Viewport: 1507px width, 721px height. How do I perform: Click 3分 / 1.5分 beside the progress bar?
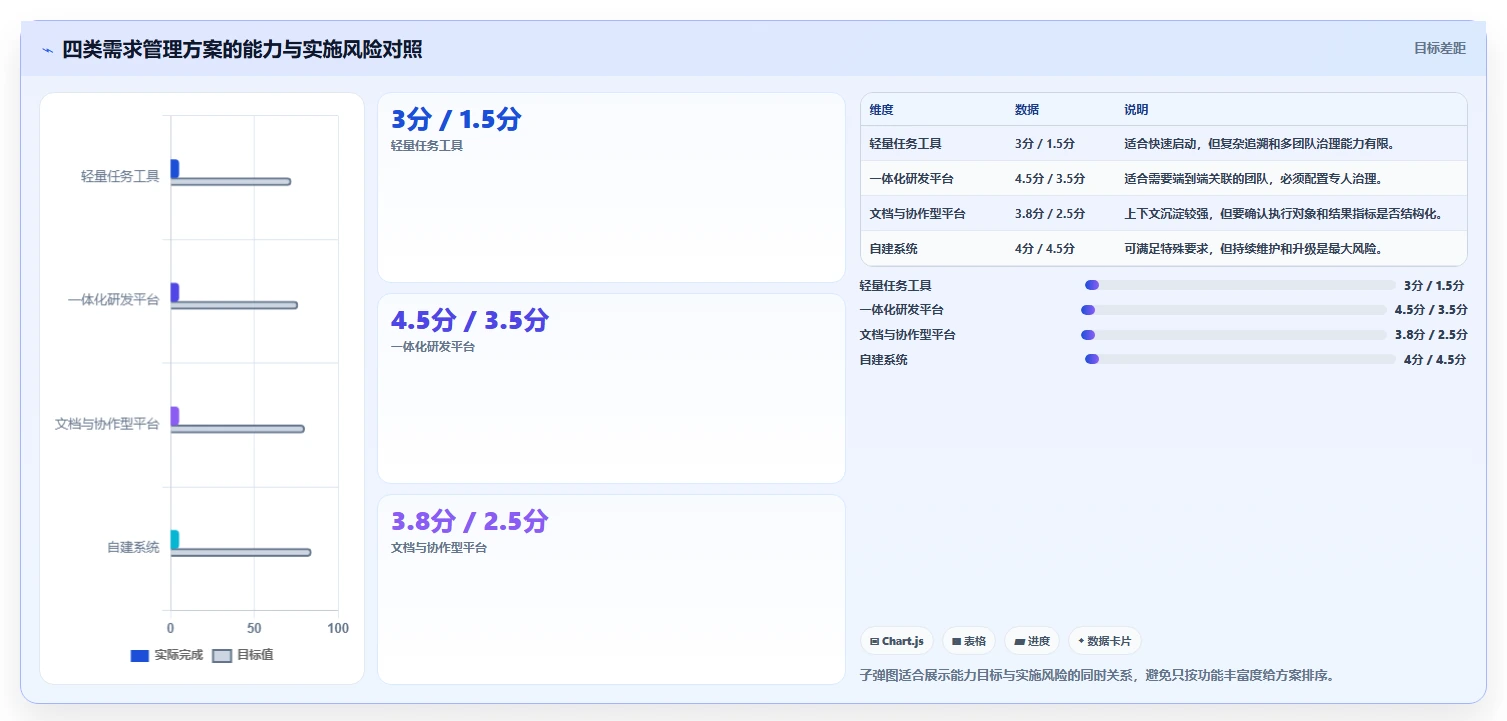click(x=1435, y=285)
